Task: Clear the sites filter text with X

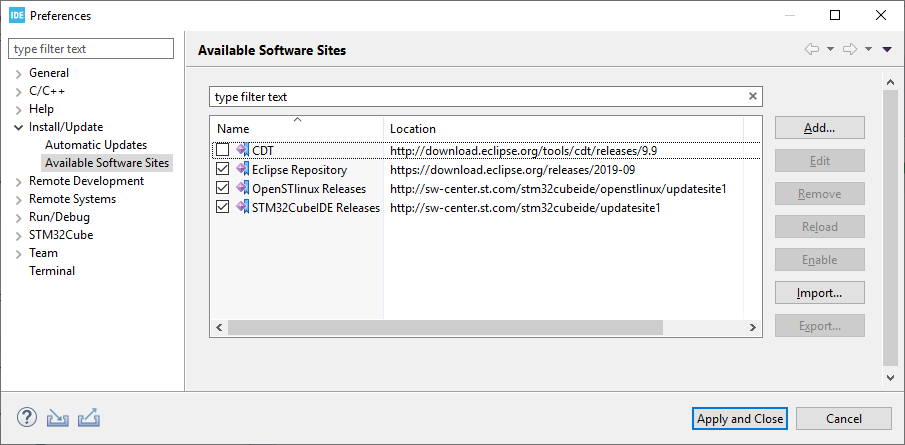Action: coord(753,96)
